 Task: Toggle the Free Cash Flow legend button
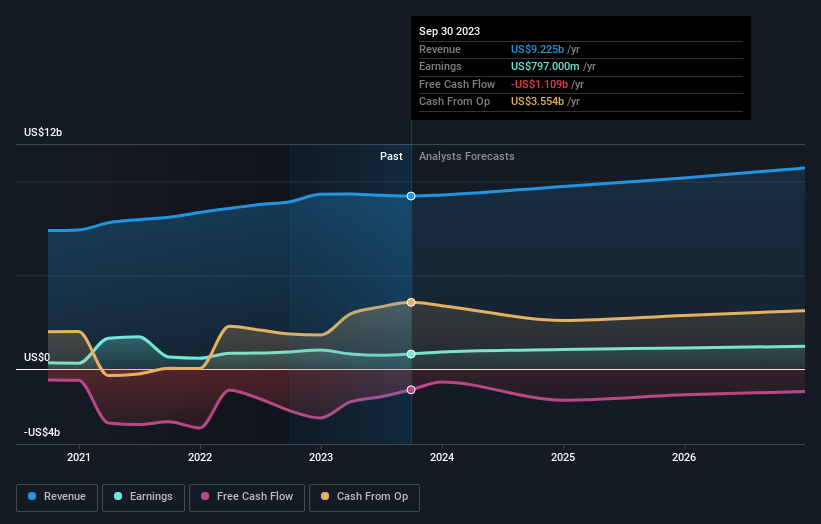247,497
